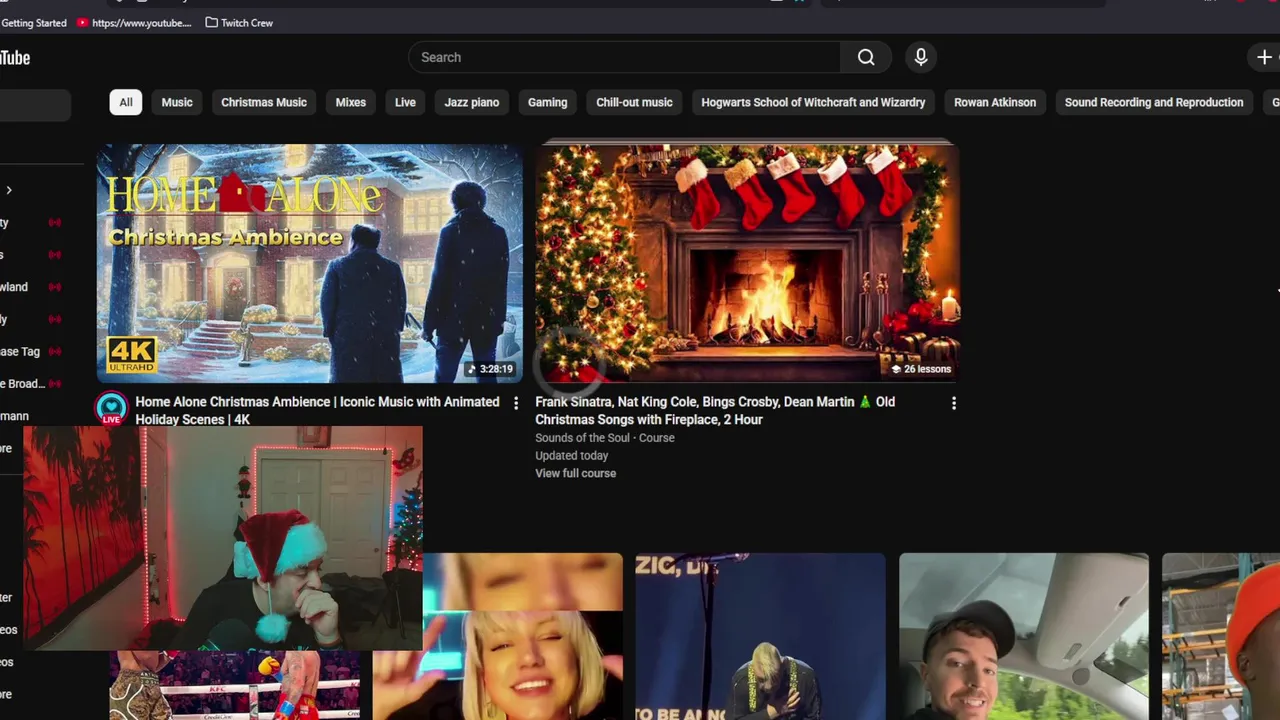Open the orange beanie short thumbnail
The height and width of the screenshot is (720, 1280).
(x=1221, y=636)
